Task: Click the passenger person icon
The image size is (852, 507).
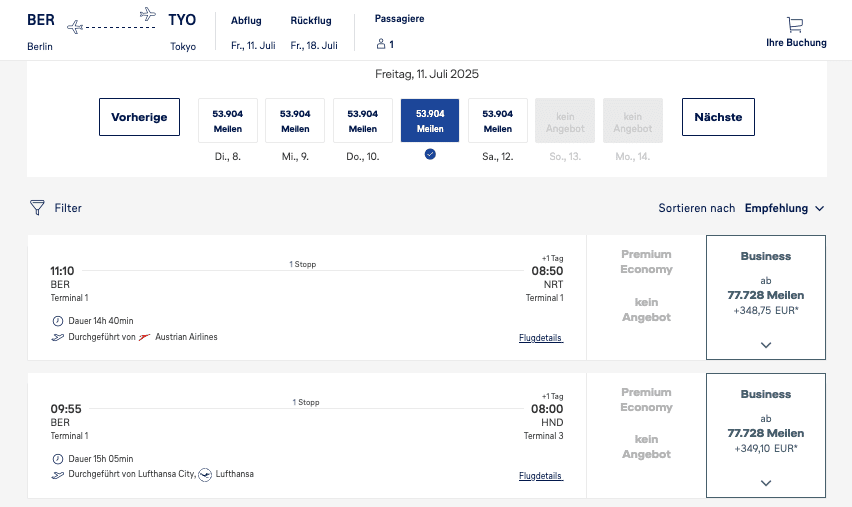Action: click(x=380, y=44)
